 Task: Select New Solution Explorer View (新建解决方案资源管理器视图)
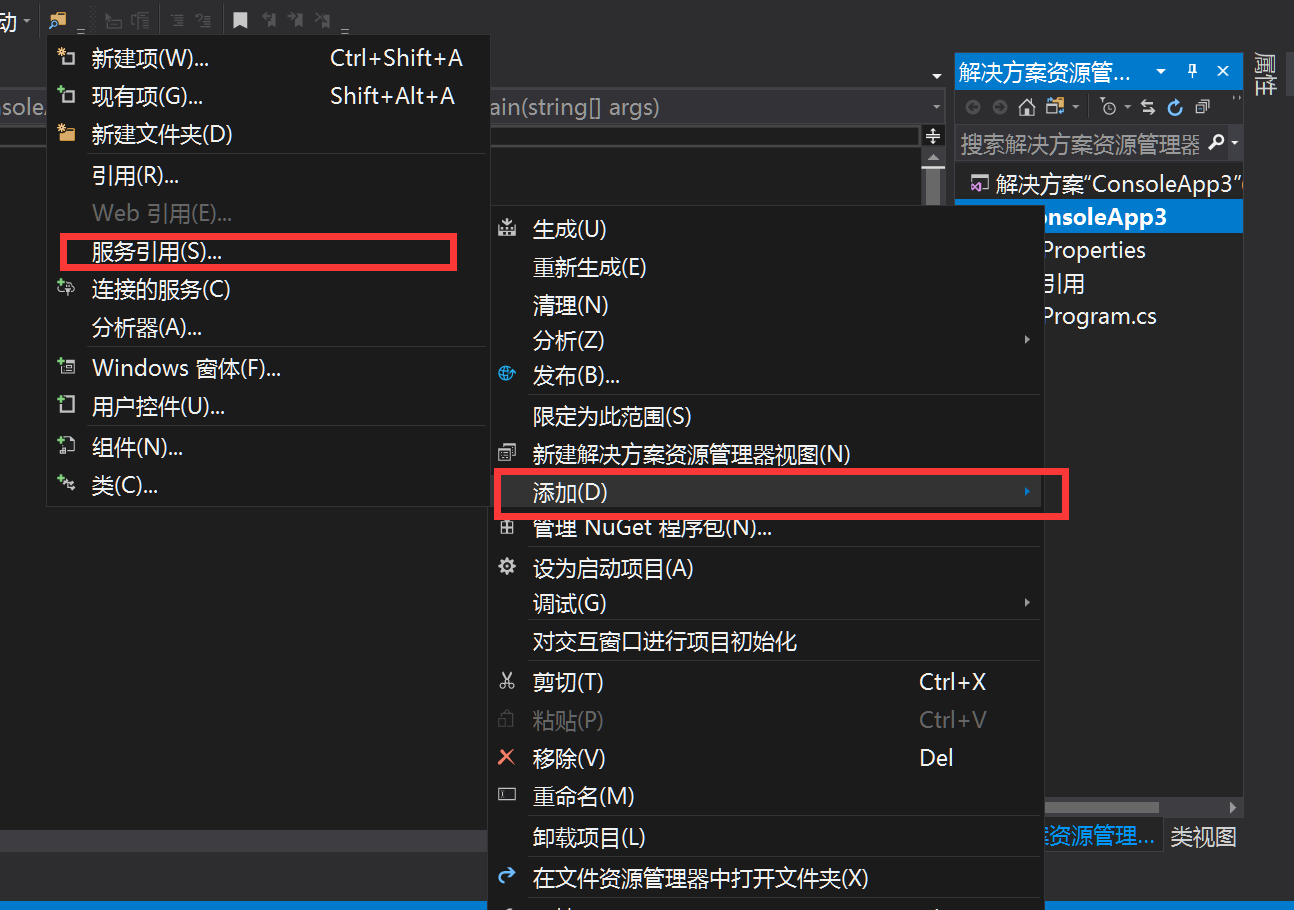point(766,454)
